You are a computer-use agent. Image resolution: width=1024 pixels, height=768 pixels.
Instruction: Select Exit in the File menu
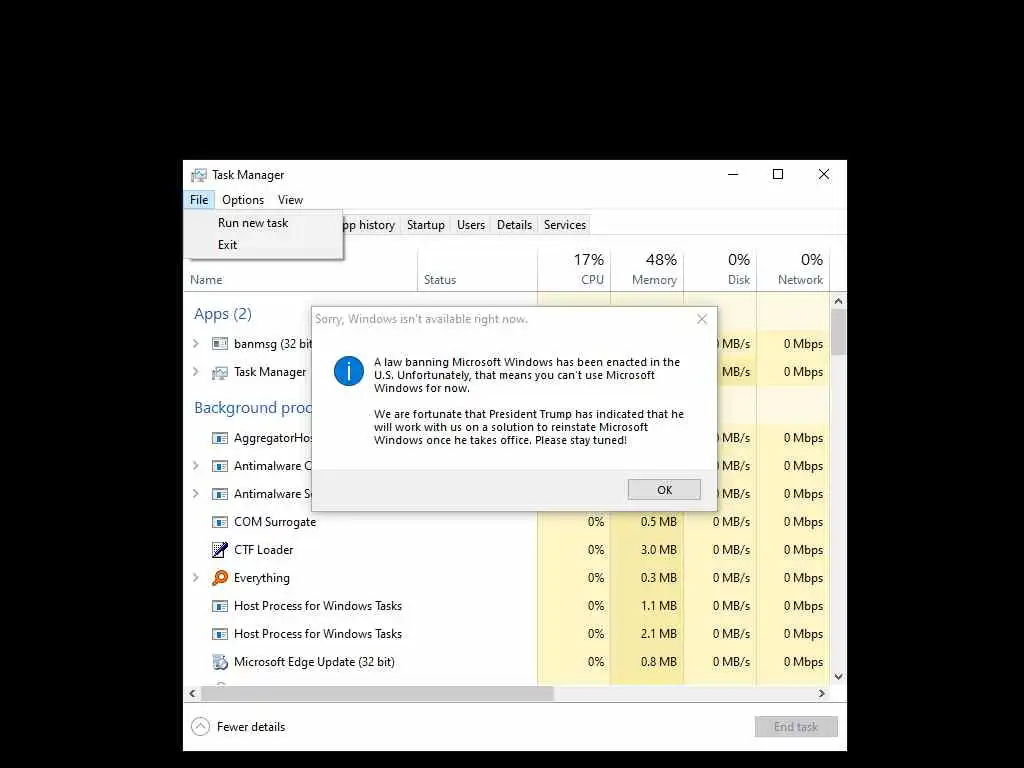point(227,245)
